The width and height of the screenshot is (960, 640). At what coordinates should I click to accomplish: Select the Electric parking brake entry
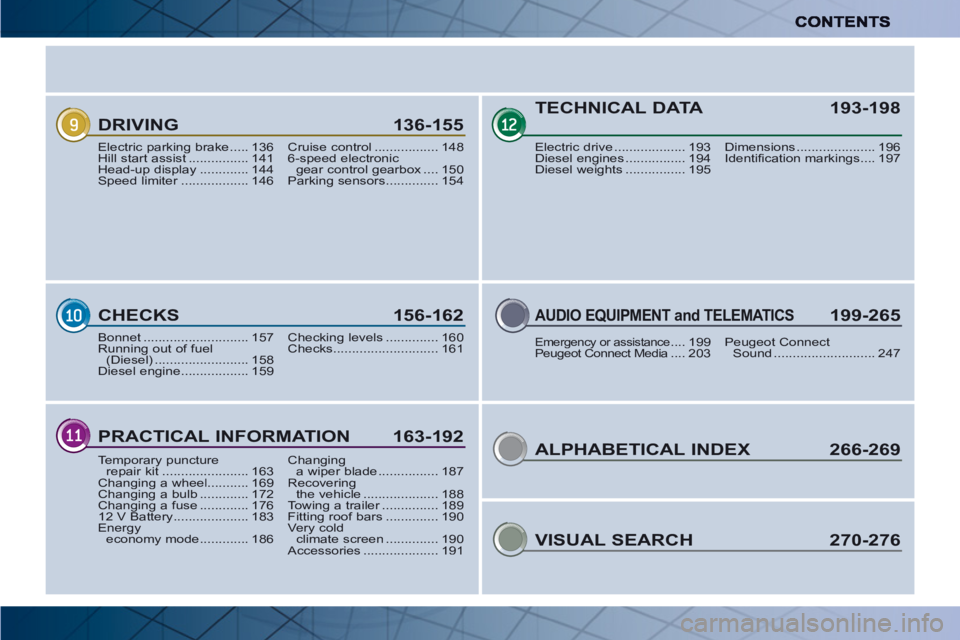click(186, 147)
